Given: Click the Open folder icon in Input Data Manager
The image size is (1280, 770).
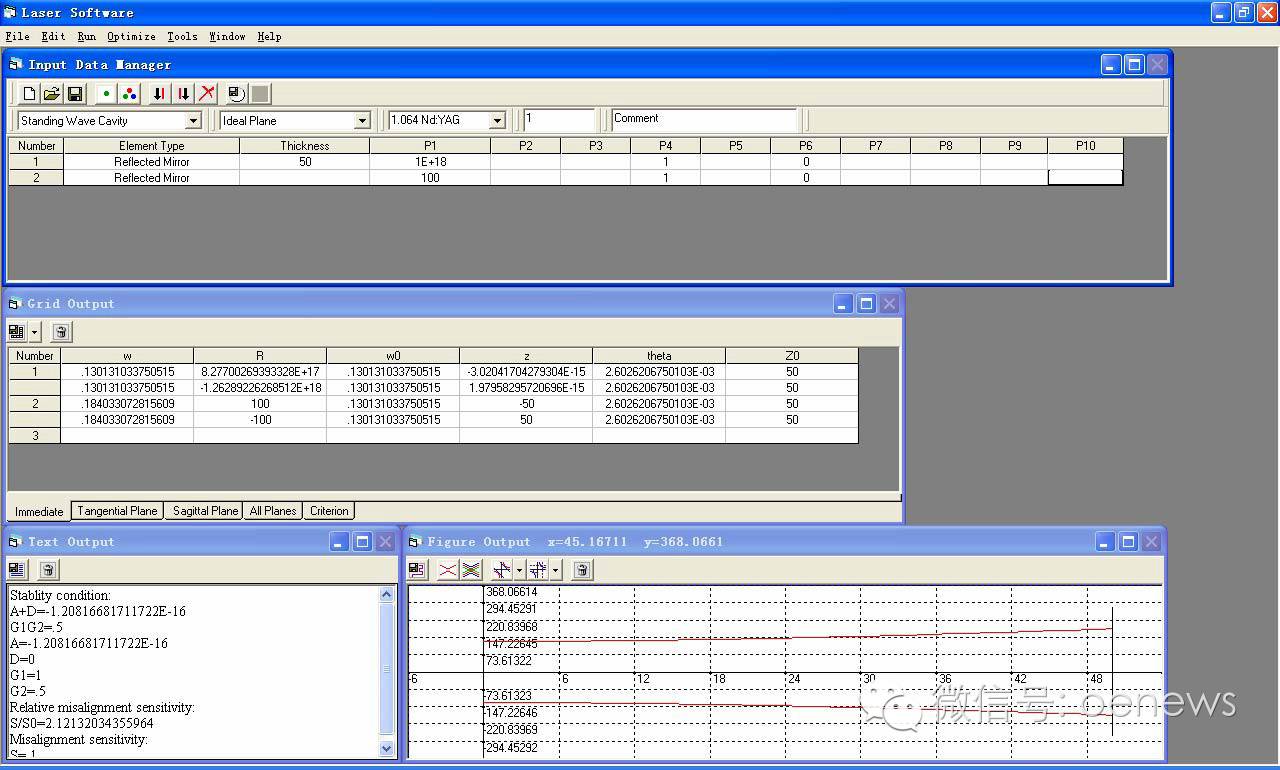Looking at the screenshot, I should click(52, 94).
